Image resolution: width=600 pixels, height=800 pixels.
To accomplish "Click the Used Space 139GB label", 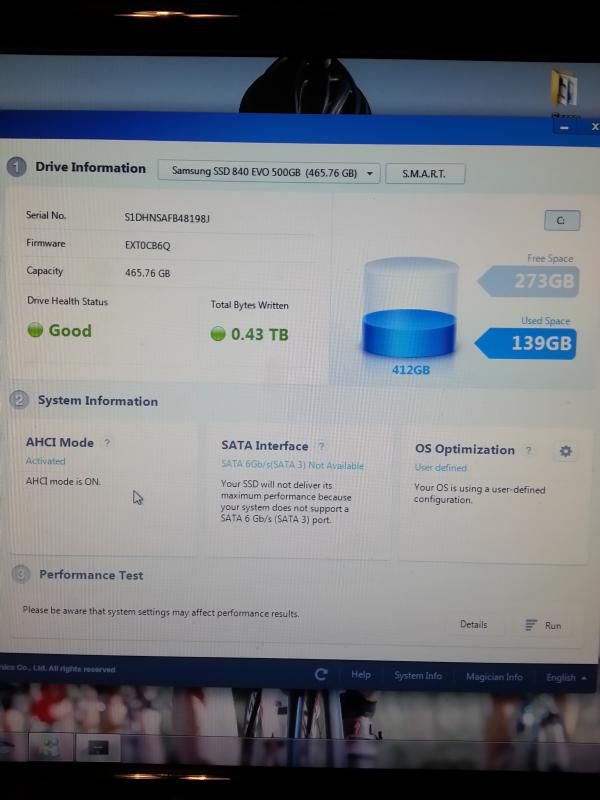I will (526, 343).
